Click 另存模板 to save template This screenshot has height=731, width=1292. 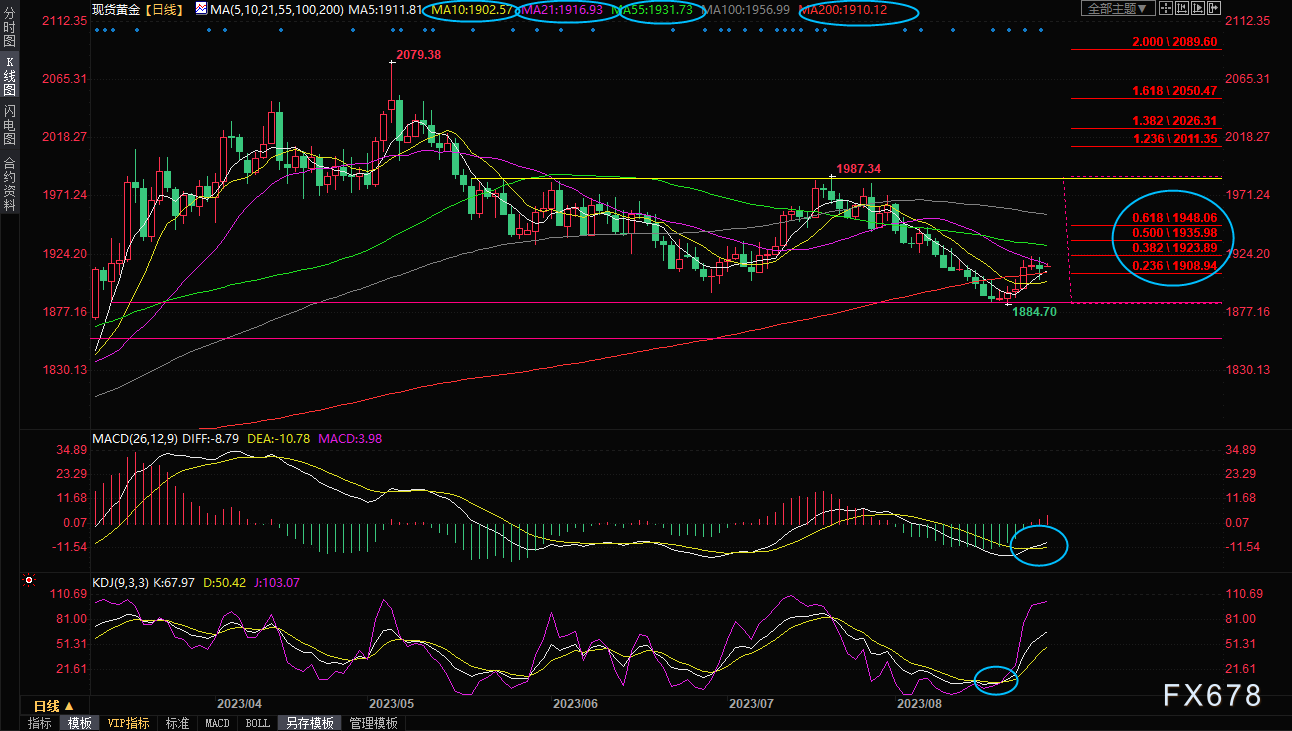(x=308, y=723)
